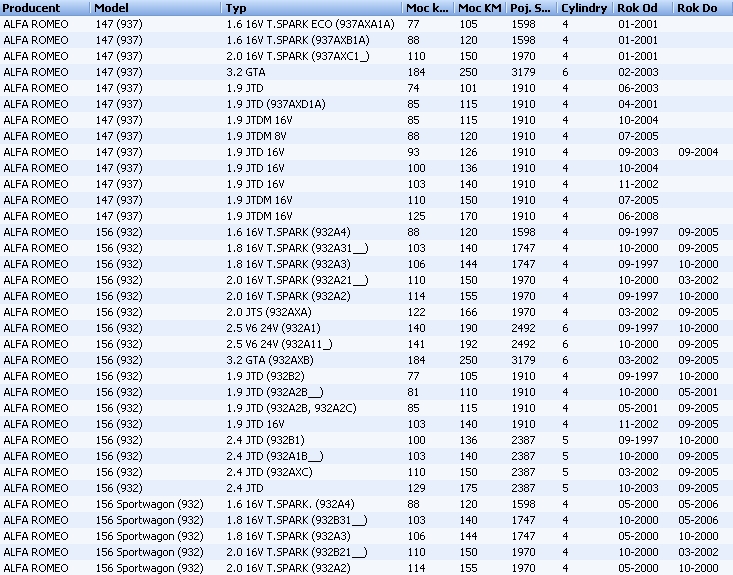The width and height of the screenshot is (733, 575).
Task: Click the Cylindry column header
Action: 585,8
